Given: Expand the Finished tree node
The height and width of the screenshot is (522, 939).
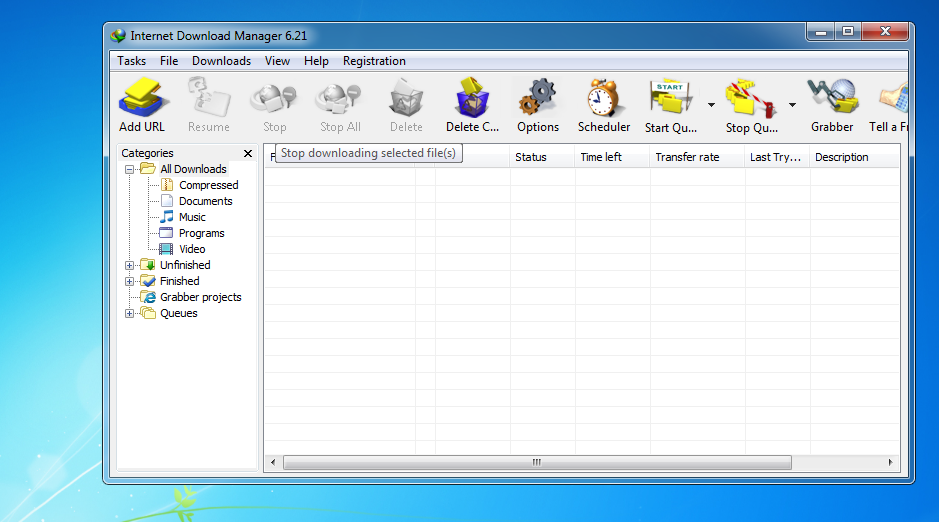Looking at the screenshot, I should tap(129, 281).
